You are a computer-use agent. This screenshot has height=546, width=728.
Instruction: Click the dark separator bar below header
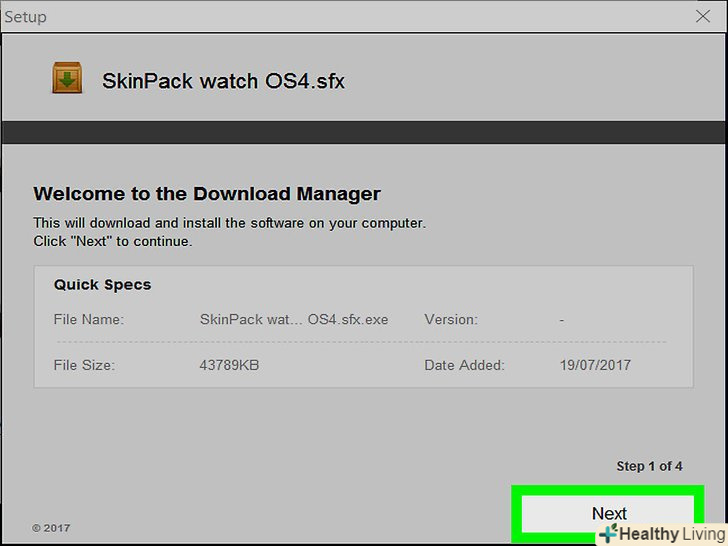point(364,133)
